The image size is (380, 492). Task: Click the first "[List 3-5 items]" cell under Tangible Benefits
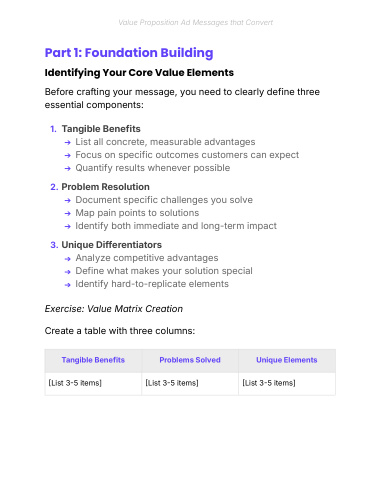93,384
